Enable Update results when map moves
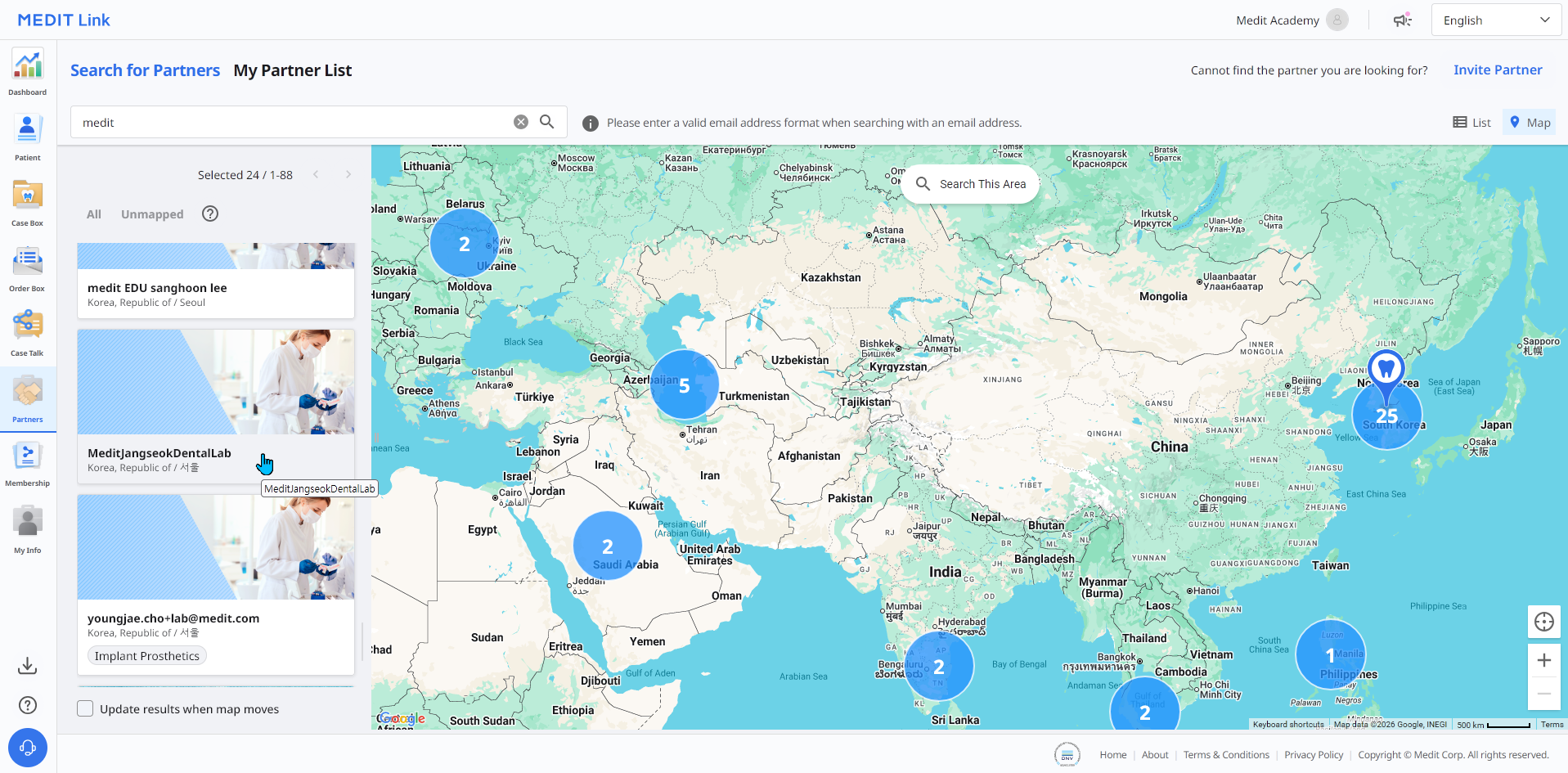 (x=85, y=709)
